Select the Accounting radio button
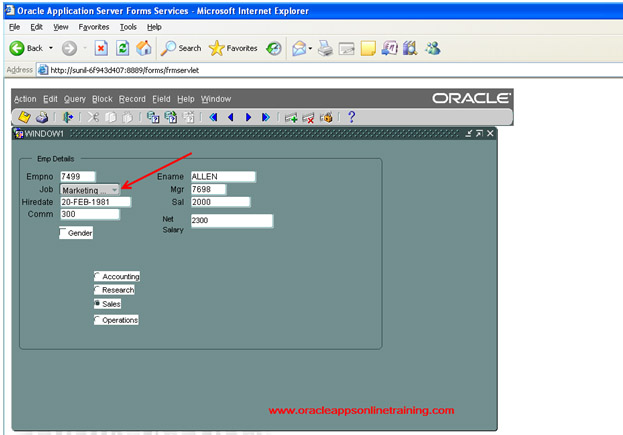 coord(97,276)
